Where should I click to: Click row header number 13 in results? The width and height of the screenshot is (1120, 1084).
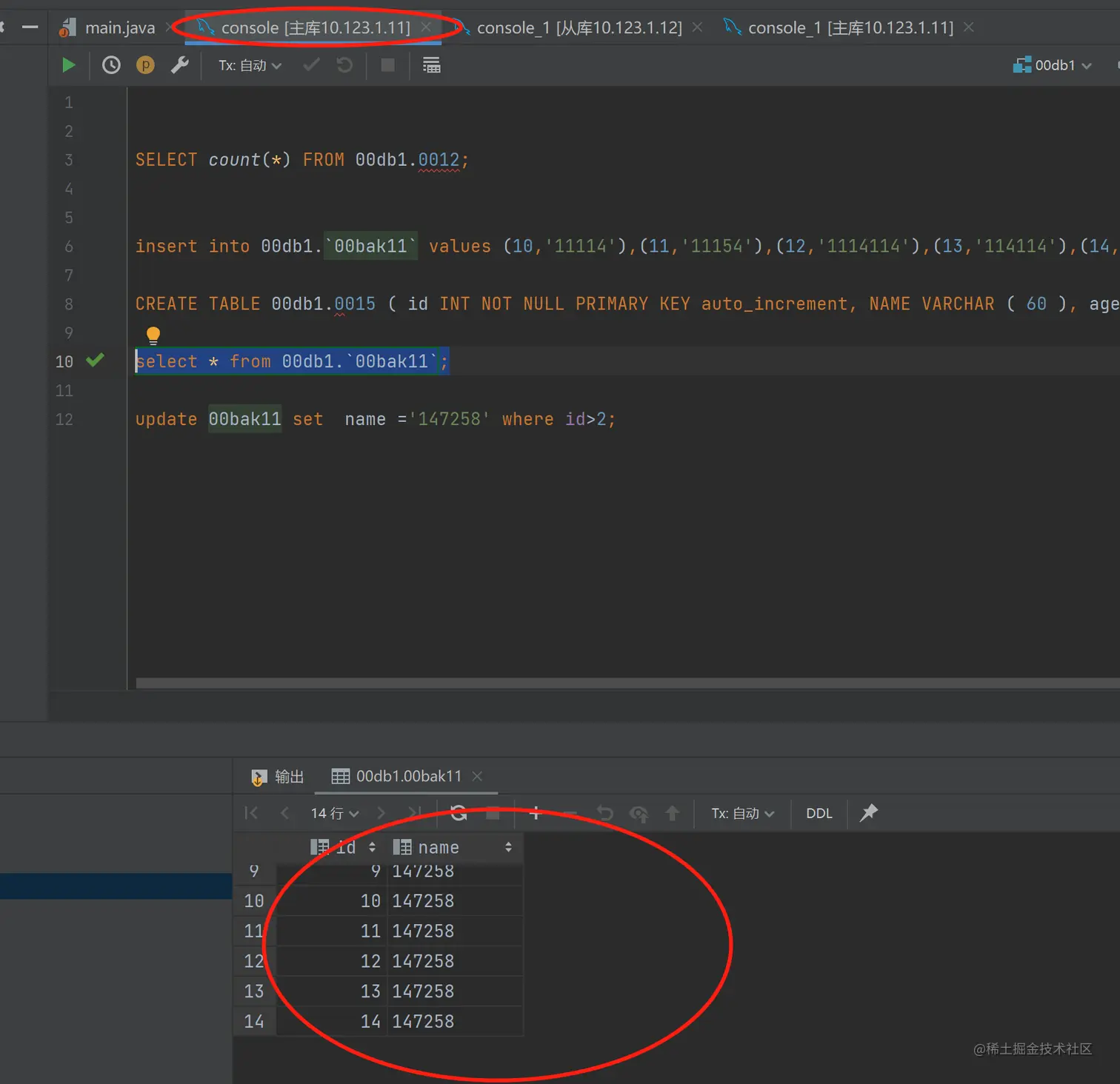(254, 991)
